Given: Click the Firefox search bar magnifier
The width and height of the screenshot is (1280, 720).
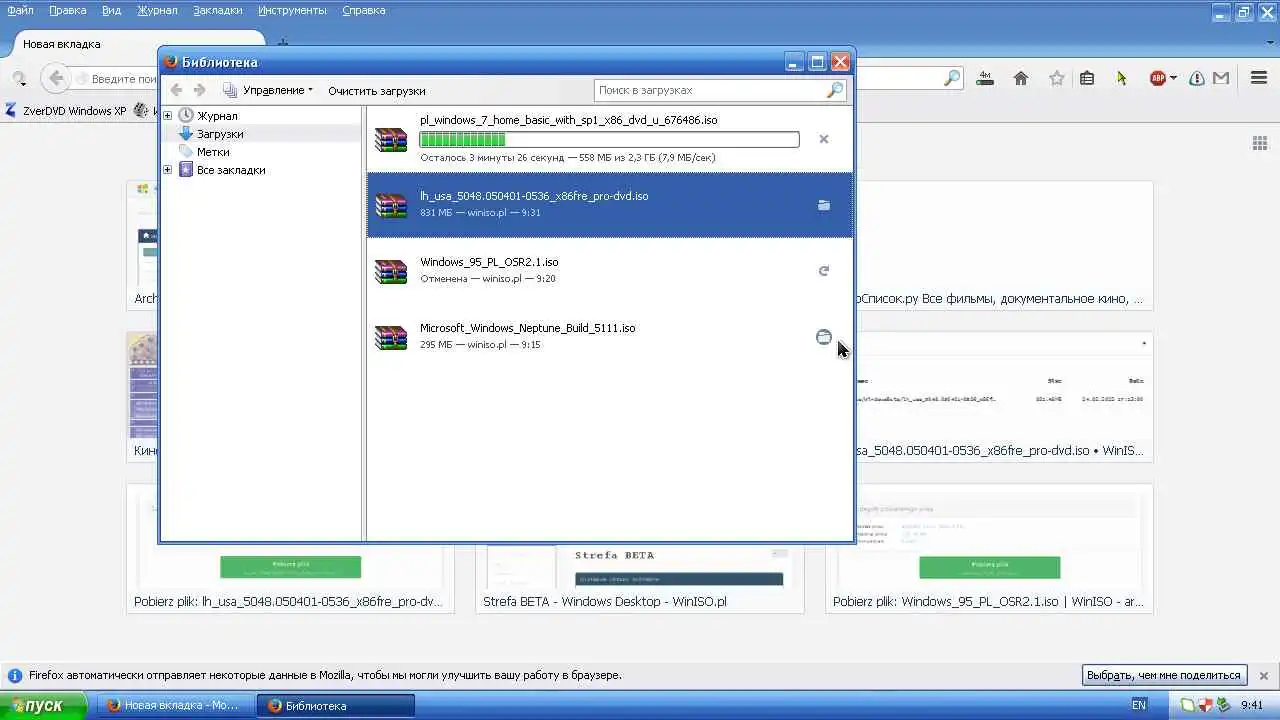Looking at the screenshot, I should pyautogui.click(x=952, y=78).
